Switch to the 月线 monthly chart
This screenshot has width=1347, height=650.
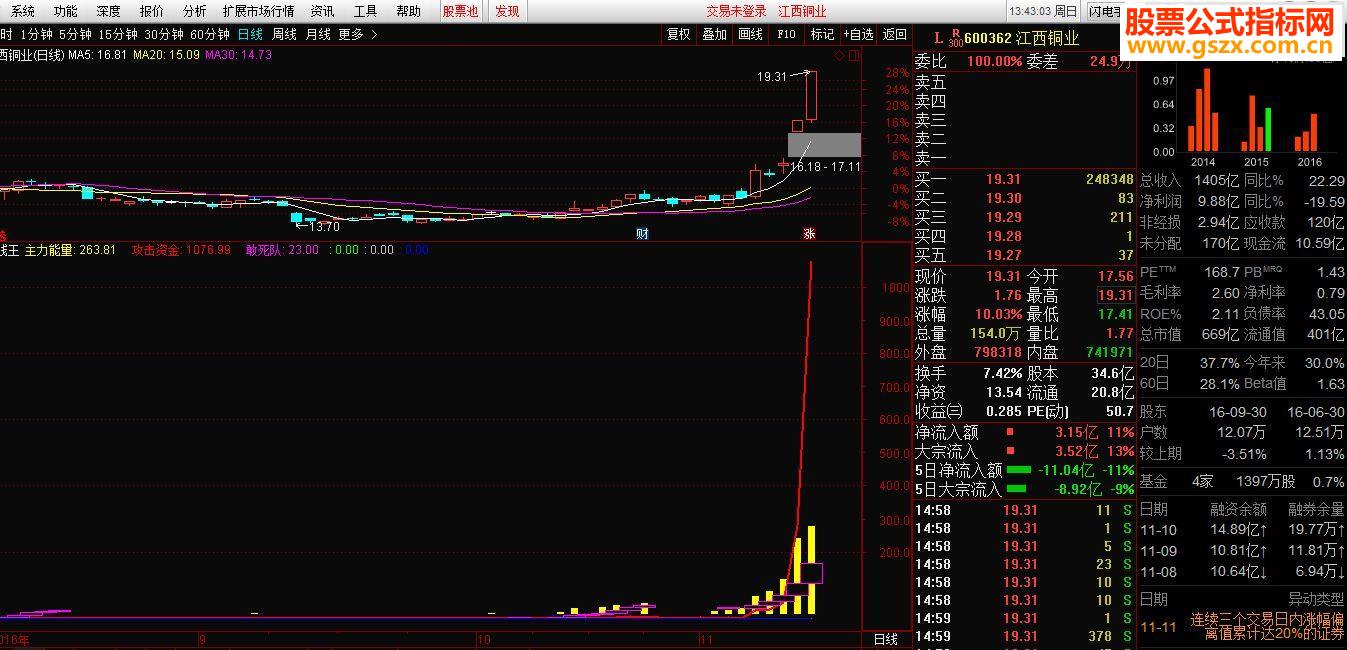[318, 34]
